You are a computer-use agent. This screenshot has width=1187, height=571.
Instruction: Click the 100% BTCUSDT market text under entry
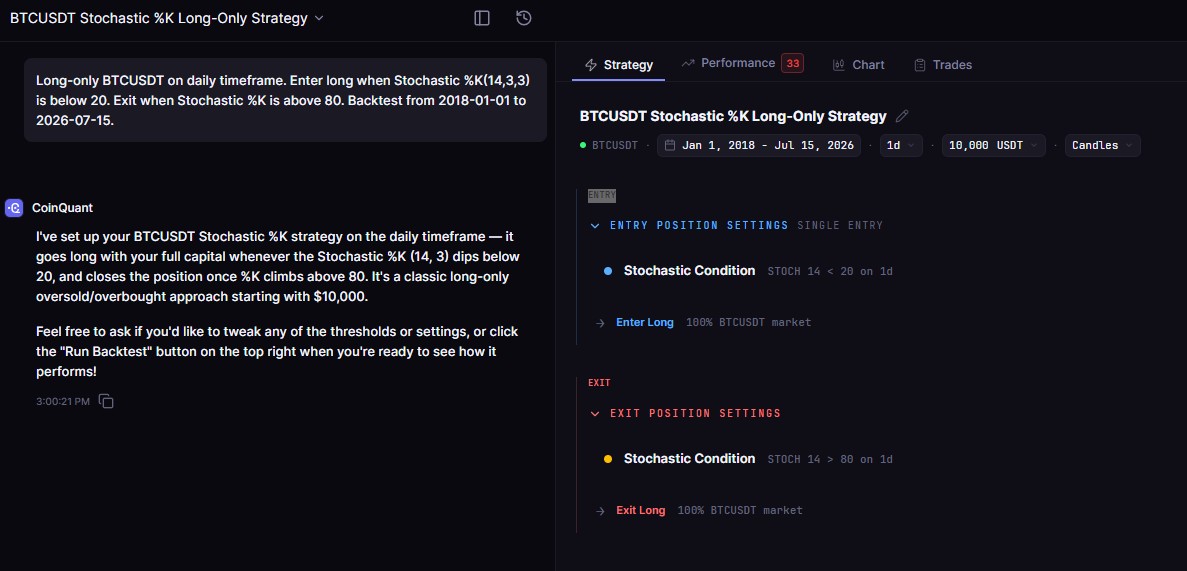tap(748, 323)
